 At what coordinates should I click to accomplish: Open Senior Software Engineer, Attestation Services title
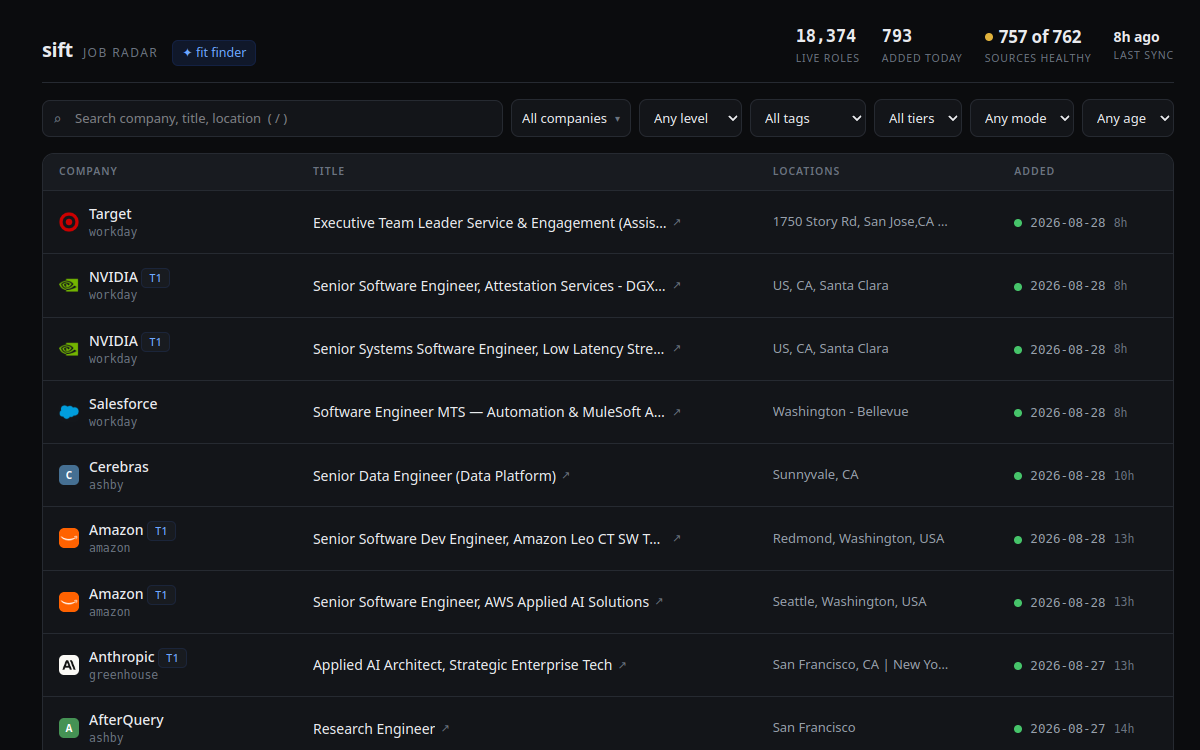click(x=489, y=286)
